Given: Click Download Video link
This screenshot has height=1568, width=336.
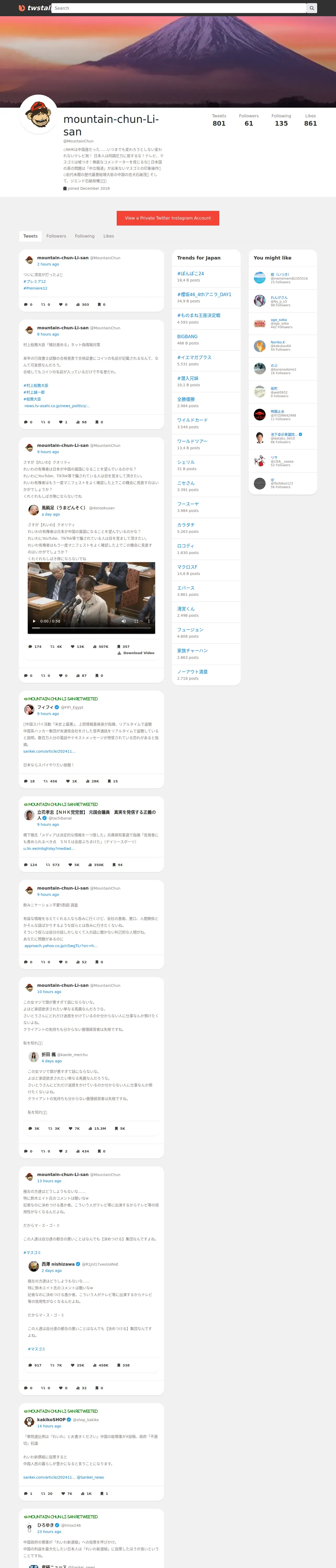Looking at the screenshot, I should (x=136, y=653).
